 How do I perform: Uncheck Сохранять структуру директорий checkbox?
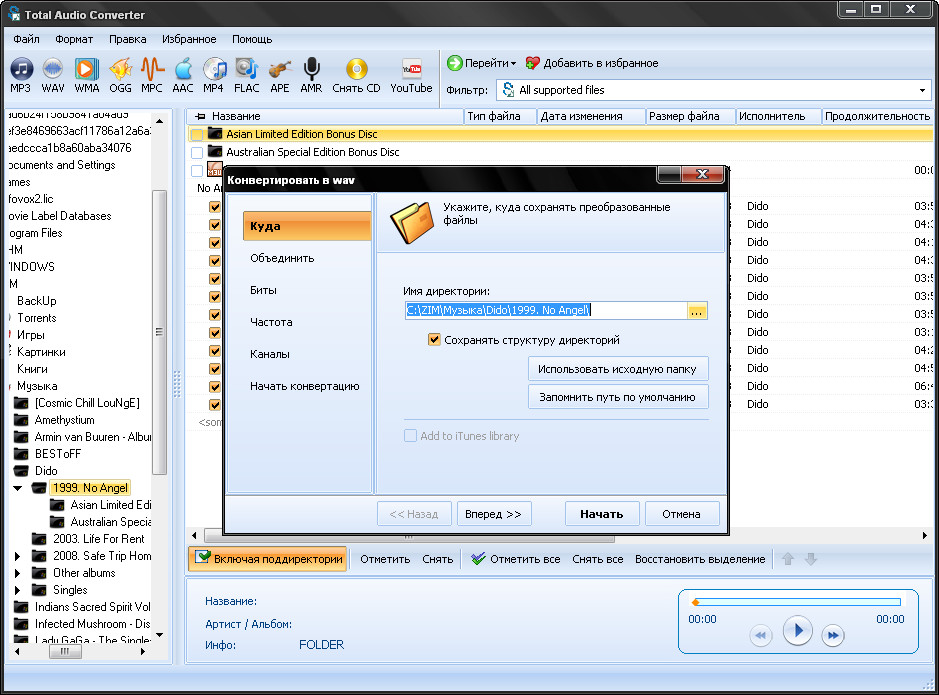click(434, 340)
